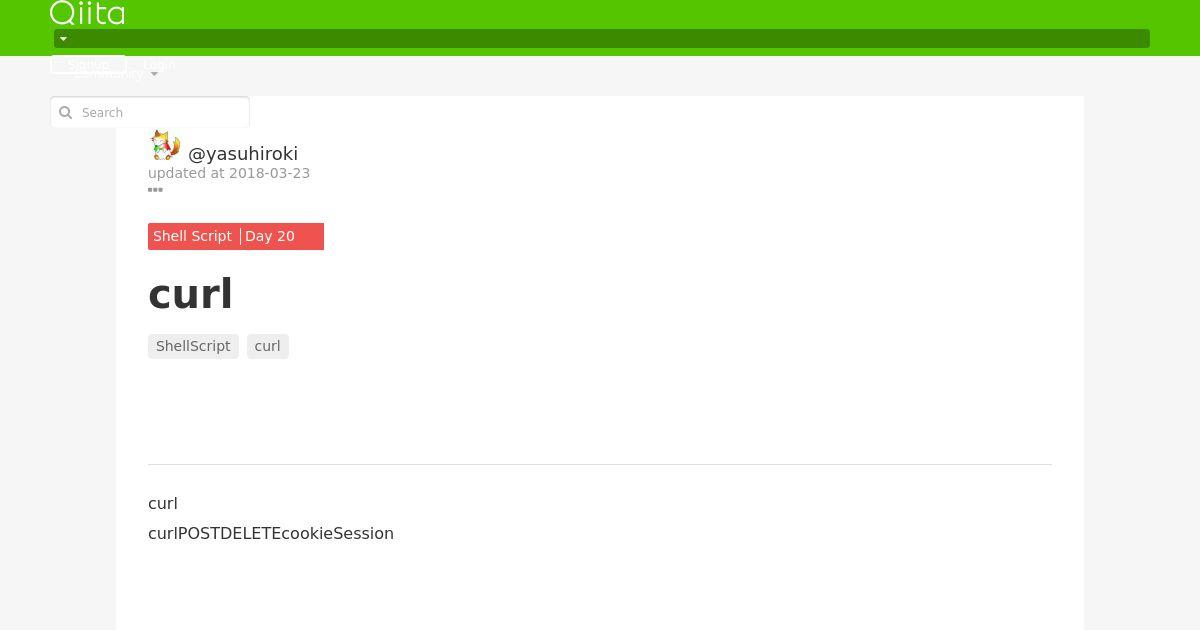Expand the dark green navigation dropdown arrow
The width and height of the screenshot is (1200, 630).
coord(63,39)
